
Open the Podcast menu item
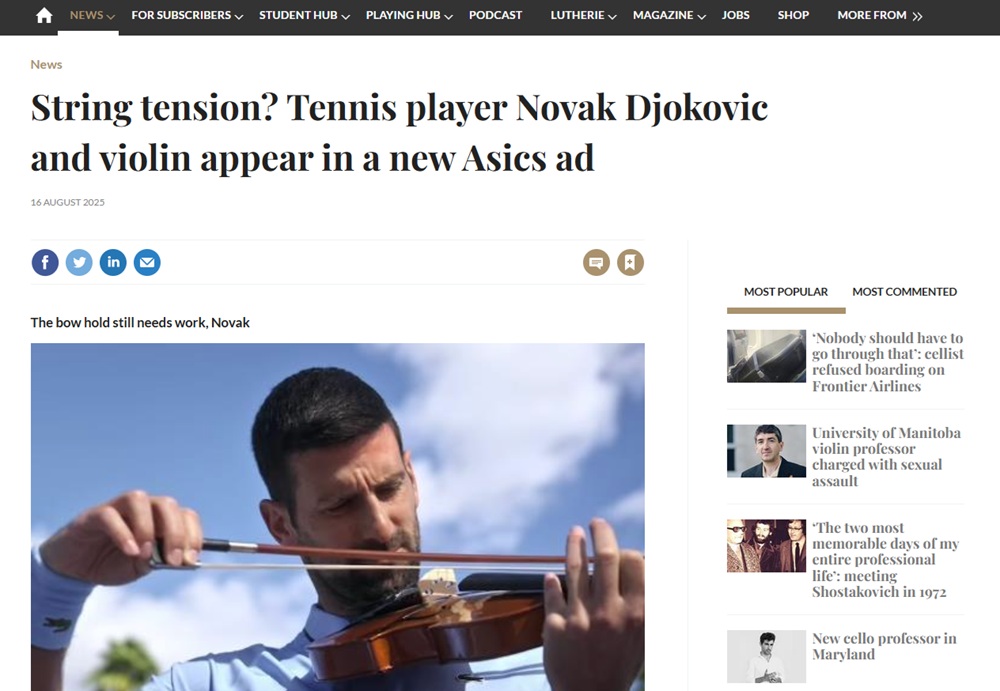[x=496, y=15]
